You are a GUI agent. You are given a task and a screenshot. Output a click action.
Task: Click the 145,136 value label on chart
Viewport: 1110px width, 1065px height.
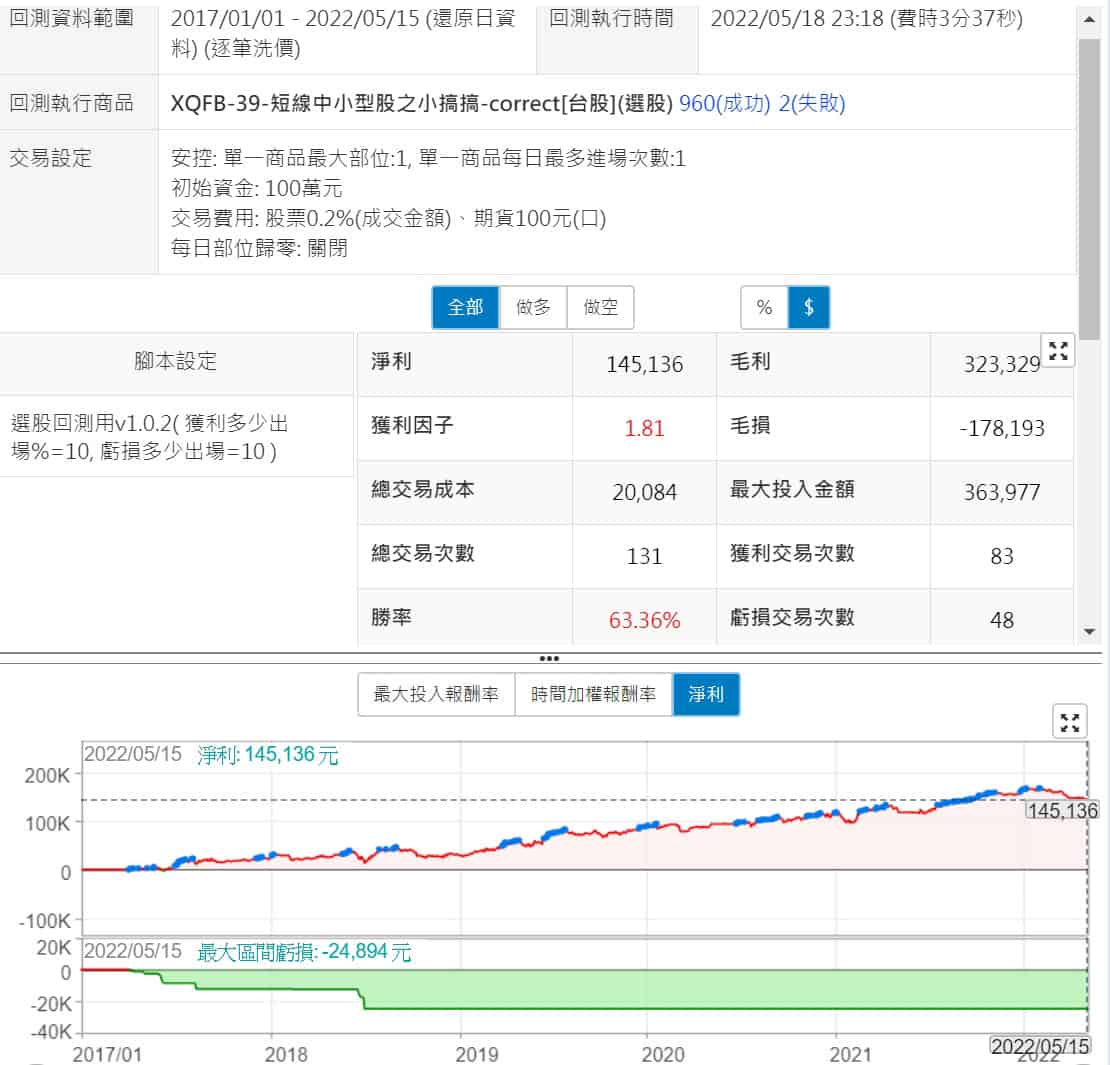[x=1062, y=811]
